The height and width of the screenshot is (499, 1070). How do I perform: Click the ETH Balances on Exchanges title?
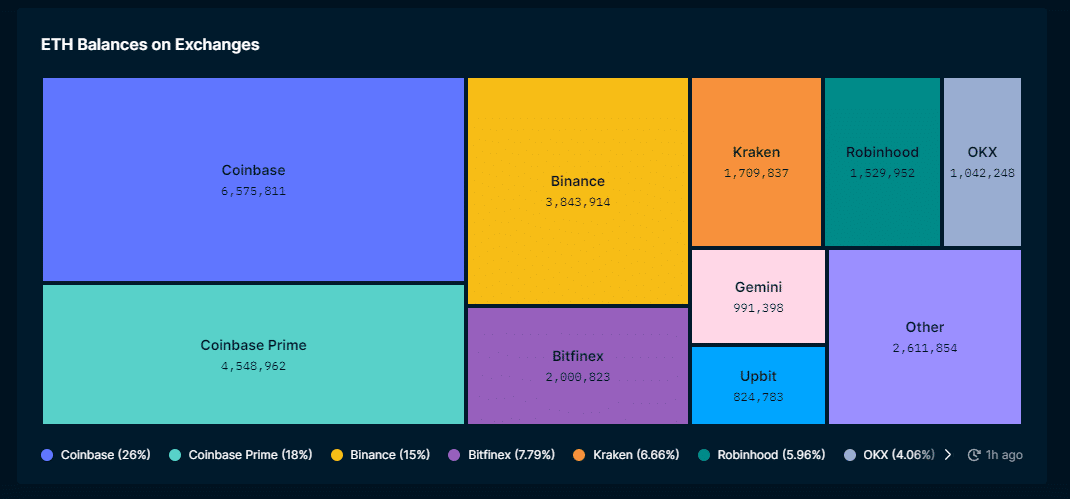pos(150,44)
